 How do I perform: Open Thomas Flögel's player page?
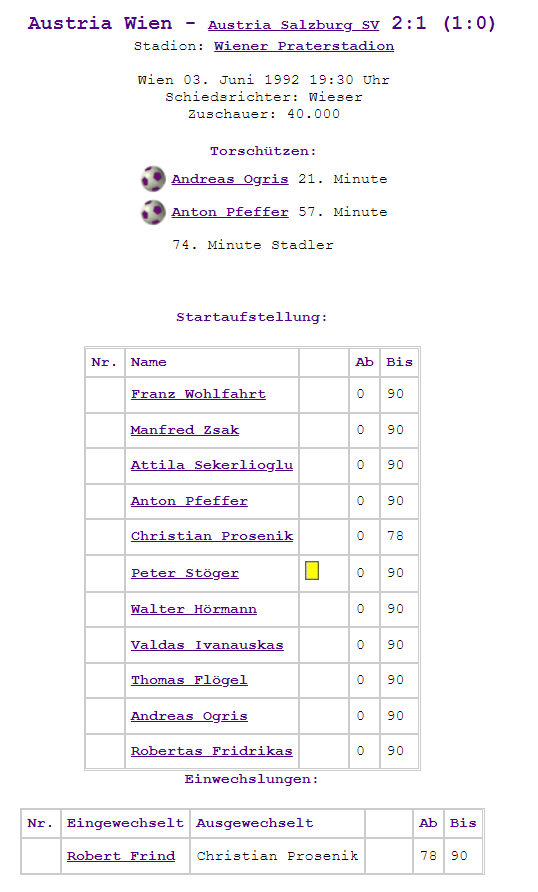coord(189,680)
